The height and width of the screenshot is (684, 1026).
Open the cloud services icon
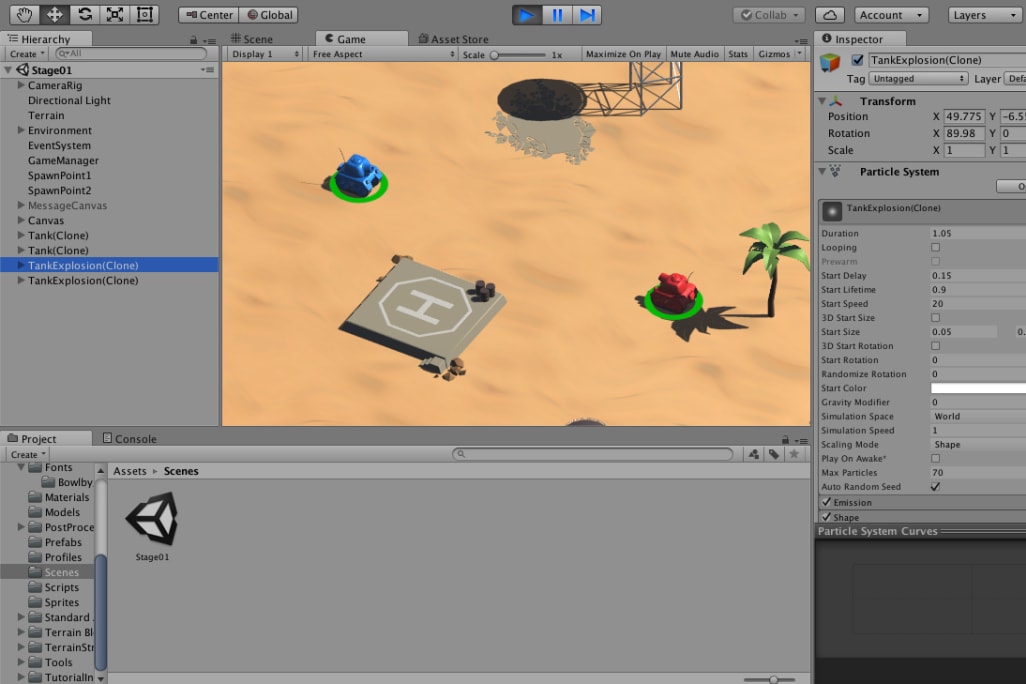point(829,15)
